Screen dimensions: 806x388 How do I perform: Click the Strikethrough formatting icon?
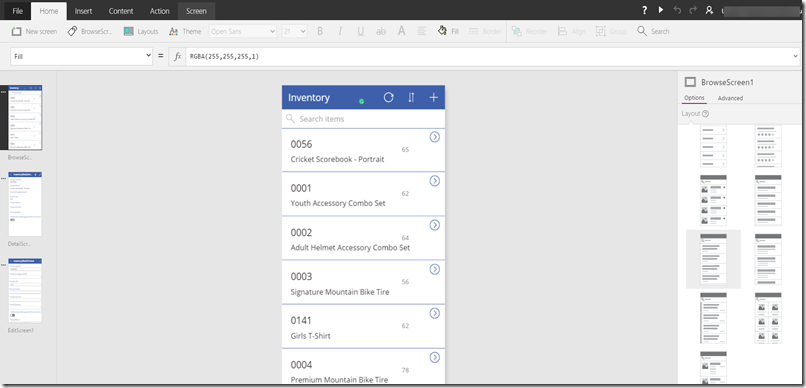pyautogui.click(x=381, y=31)
